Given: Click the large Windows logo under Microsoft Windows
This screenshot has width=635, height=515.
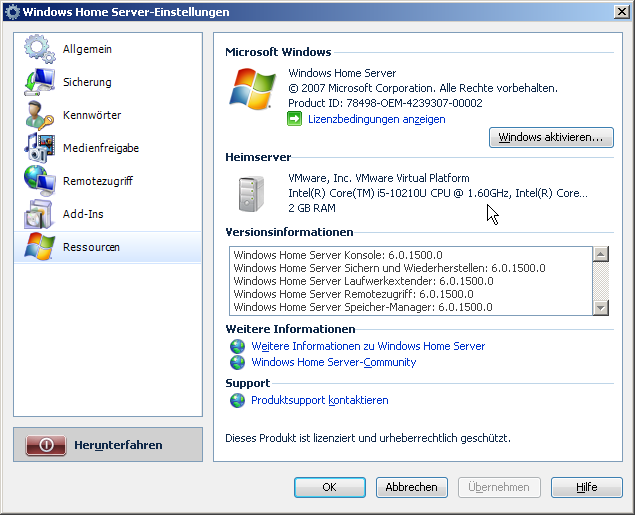Looking at the screenshot, I should (252, 89).
